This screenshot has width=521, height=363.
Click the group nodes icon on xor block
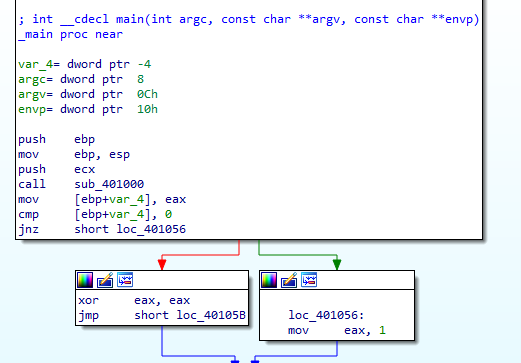(125, 280)
